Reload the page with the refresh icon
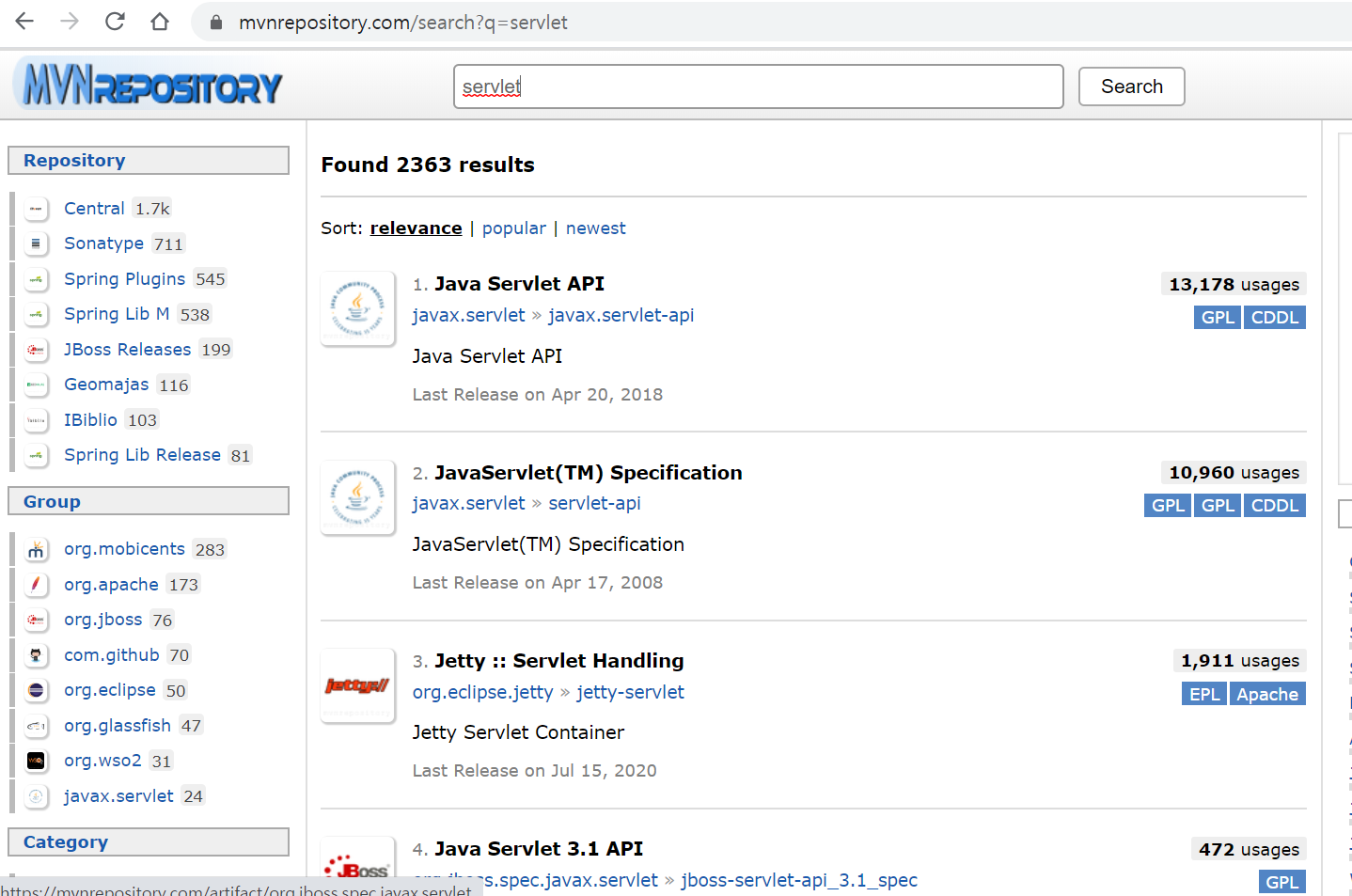1352x896 pixels. click(x=115, y=22)
